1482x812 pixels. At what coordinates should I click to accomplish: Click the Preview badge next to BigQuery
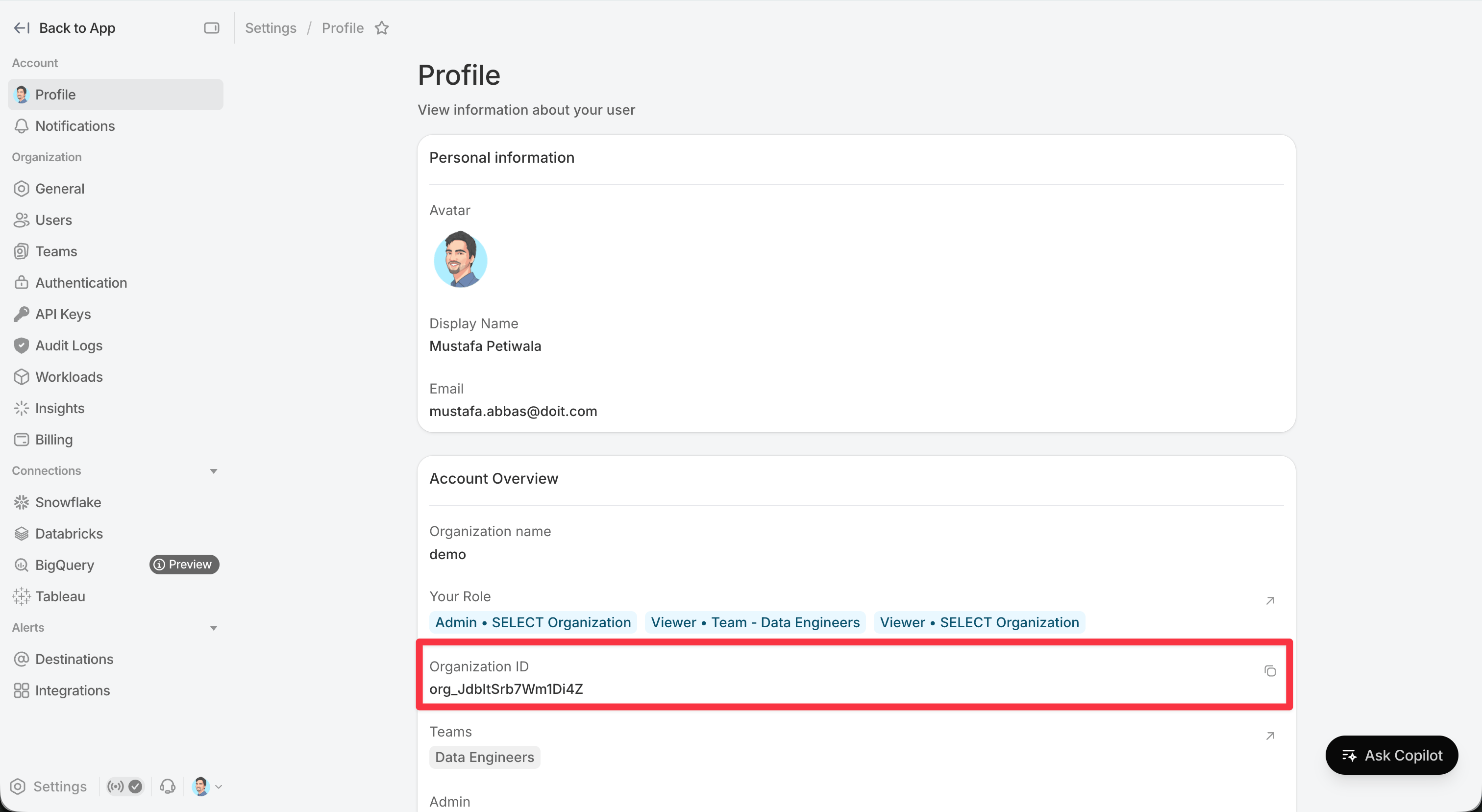click(x=184, y=564)
